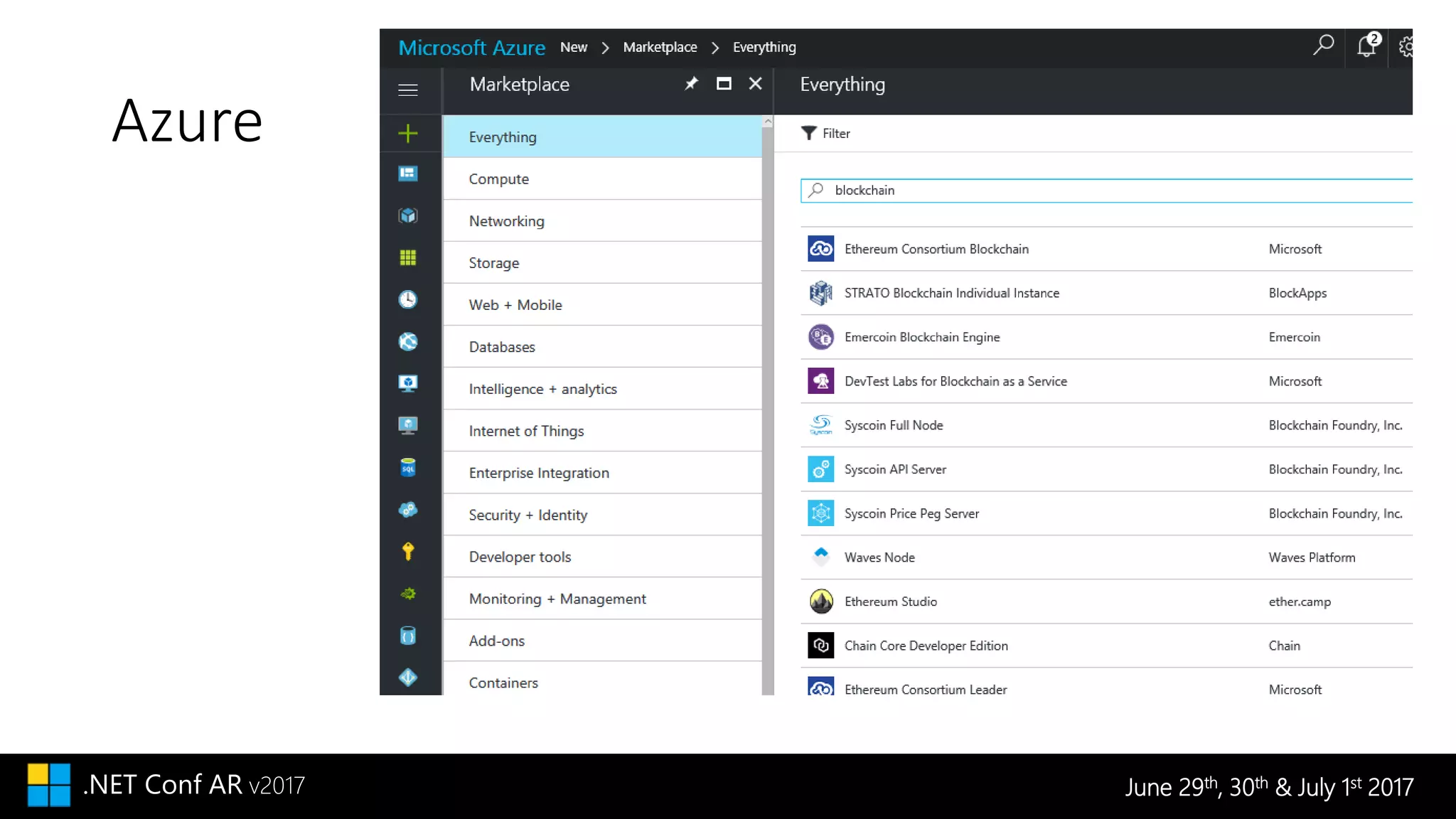The image size is (1456, 819).
Task: Open Ethereum Studio result
Action: [x=1106, y=601]
